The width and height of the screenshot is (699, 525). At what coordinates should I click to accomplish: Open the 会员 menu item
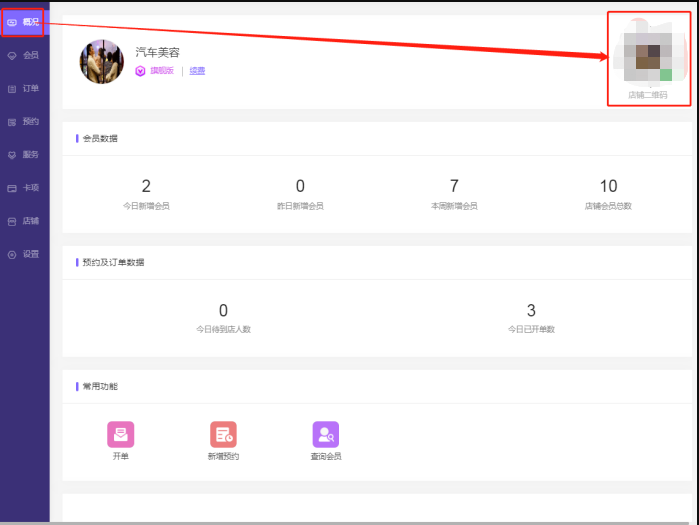25,55
